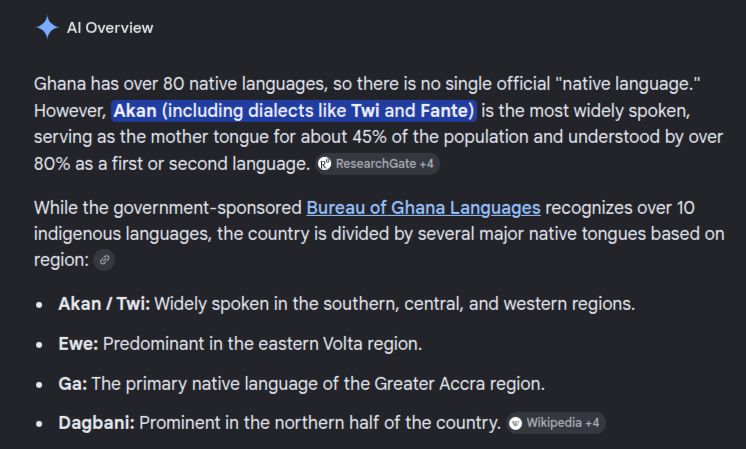The height and width of the screenshot is (449, 746).
Task: Open the ResearchGate +4 sources chip
Action: click(378, 164)
